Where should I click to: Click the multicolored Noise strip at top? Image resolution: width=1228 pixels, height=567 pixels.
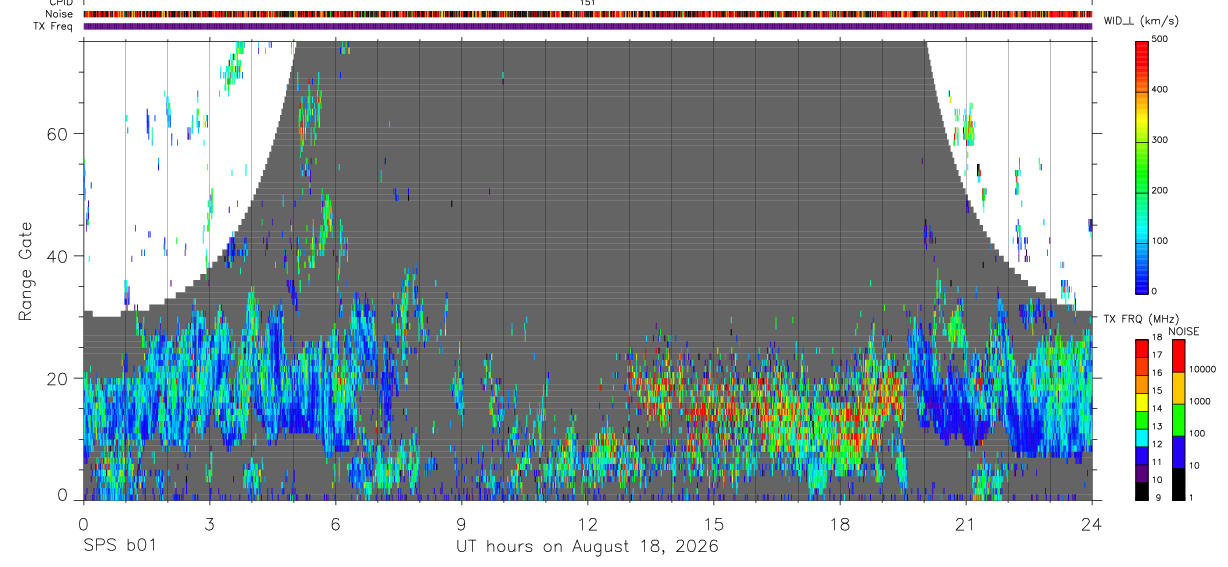pyautogui.click(x=587, y=14)
